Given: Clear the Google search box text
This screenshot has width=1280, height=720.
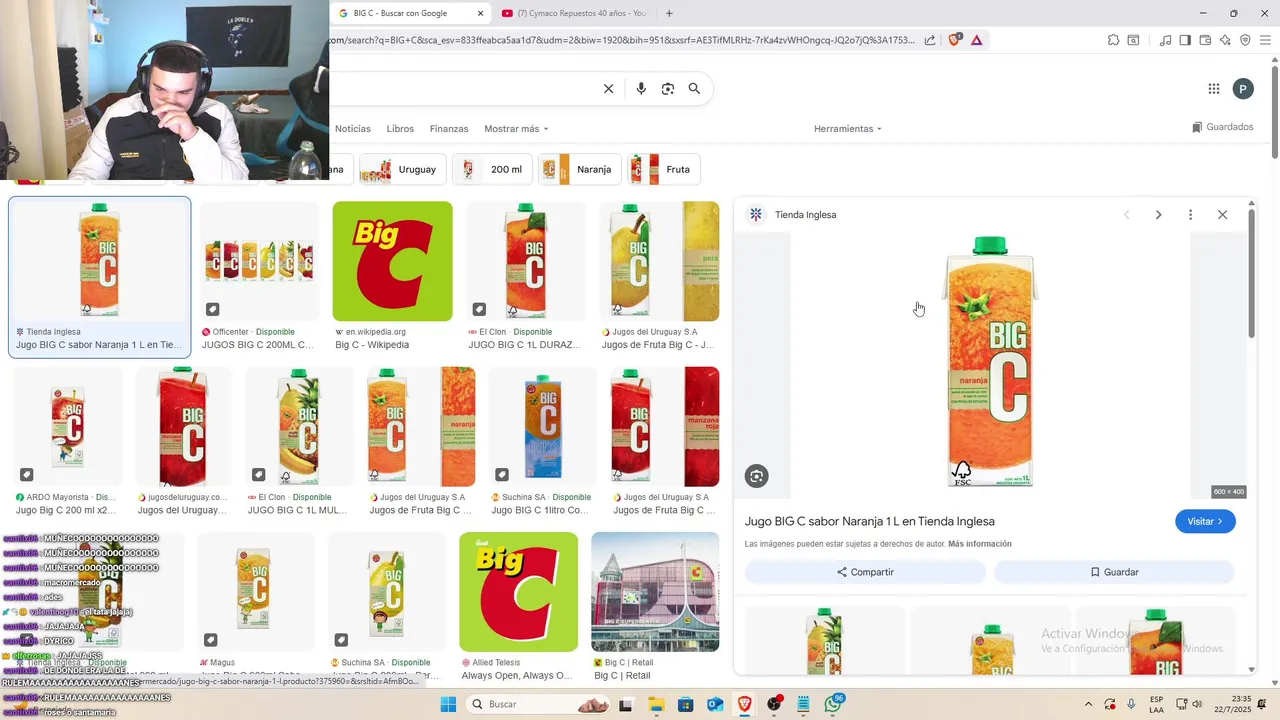Looking at the screenshot, I should [x=608, y=89].
